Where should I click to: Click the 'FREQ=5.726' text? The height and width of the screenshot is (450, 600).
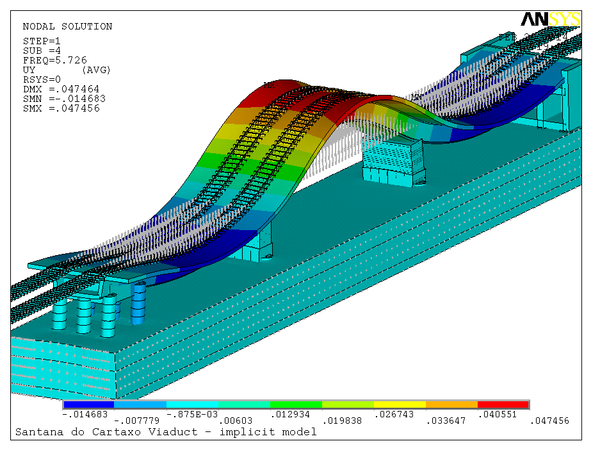[x=55, y=60]
